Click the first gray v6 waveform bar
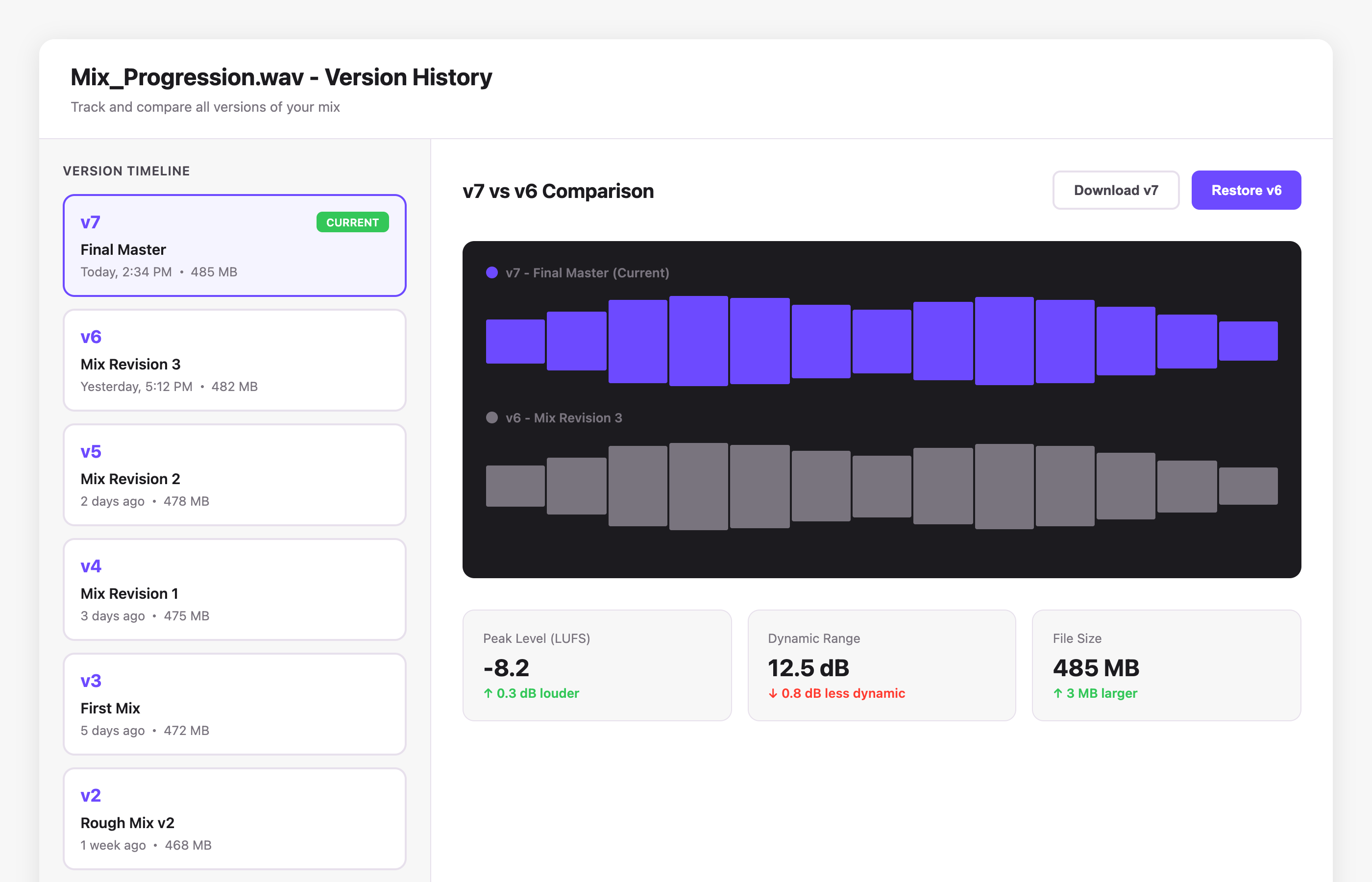1372x882 pixels. point(515,486)
